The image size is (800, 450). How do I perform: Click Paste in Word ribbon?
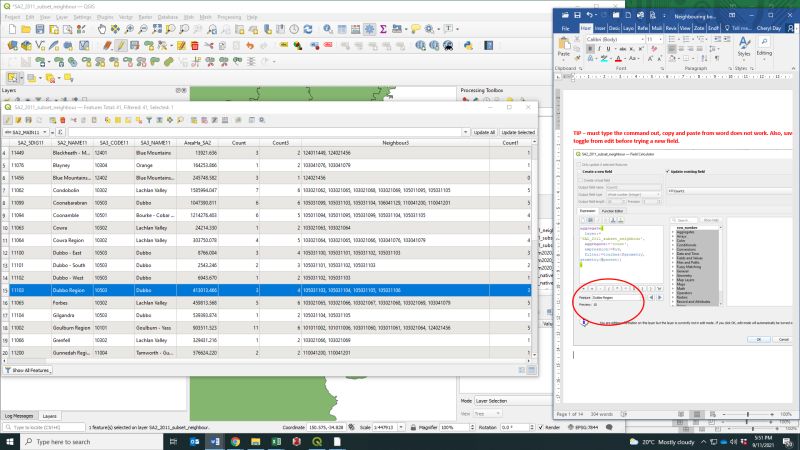click(x=564, y=47)
